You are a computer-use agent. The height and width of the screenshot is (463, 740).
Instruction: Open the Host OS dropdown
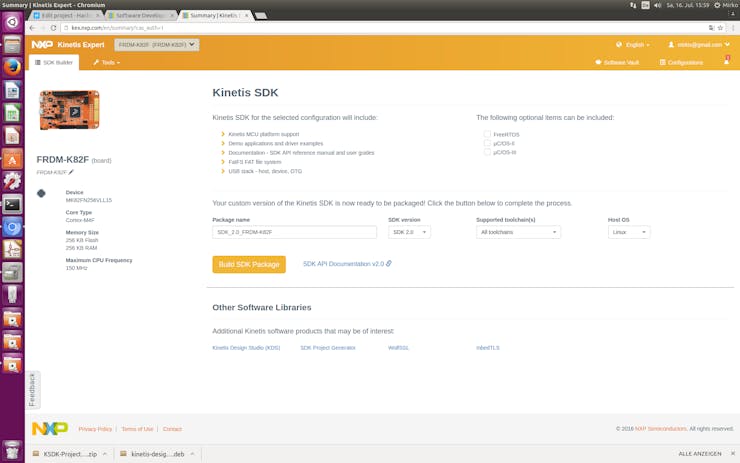pos(629,232)
